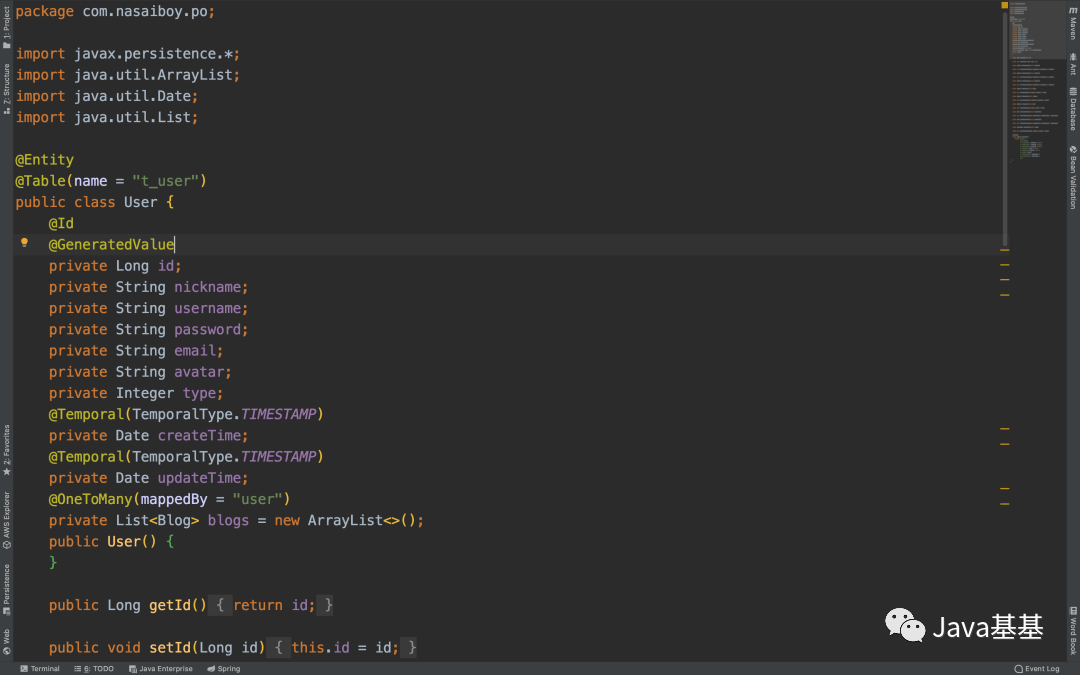
Task: Click the blogs field name
Action: 228,521
